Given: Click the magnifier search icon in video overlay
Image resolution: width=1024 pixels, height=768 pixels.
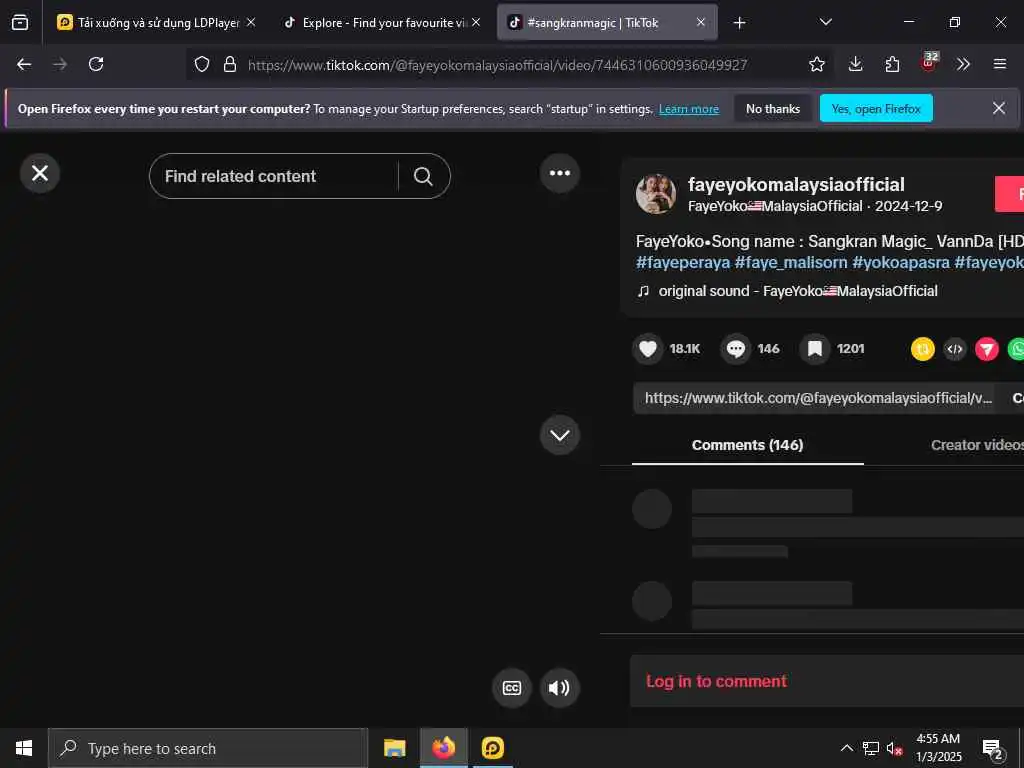Looking at the screenshot, I should click(x=423, y=176).
